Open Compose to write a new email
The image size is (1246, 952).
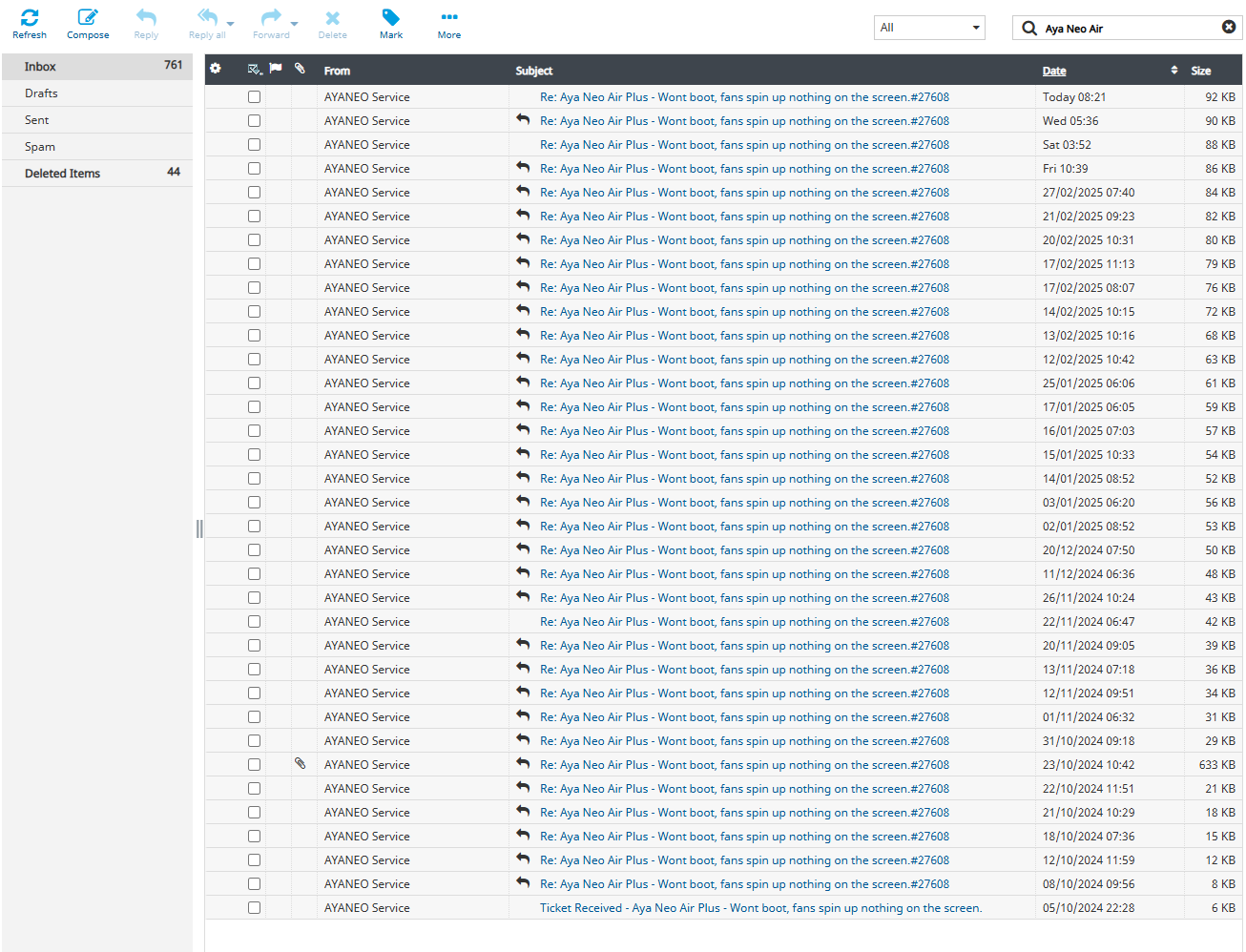(x=88, y=24)
